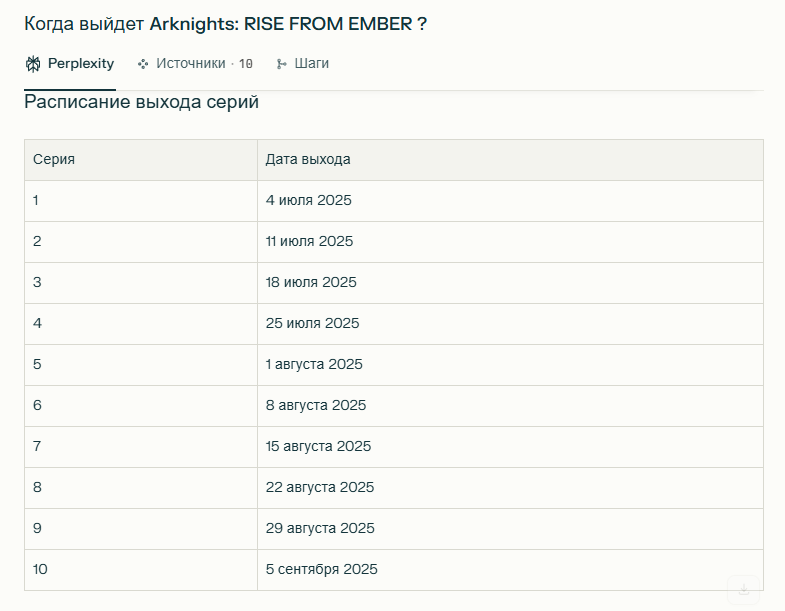Viewport: 785px width, 611px height.
Task: Click the sources icon beside Источники
Action: click(x=143, y=64)
